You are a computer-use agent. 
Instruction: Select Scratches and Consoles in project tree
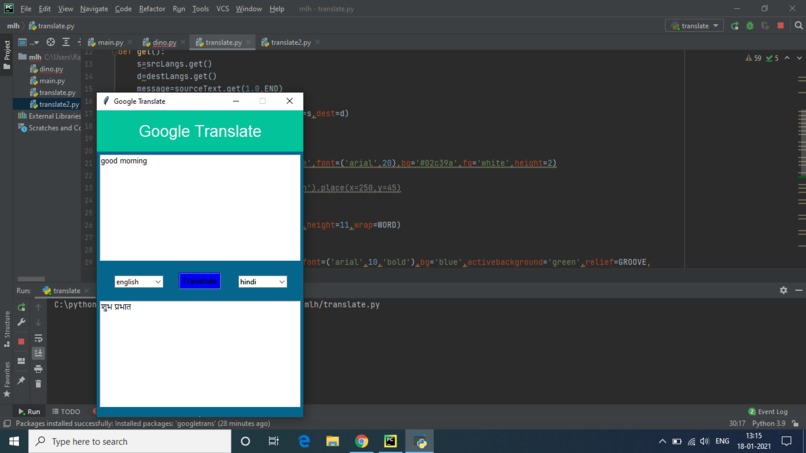coord(49,128)
